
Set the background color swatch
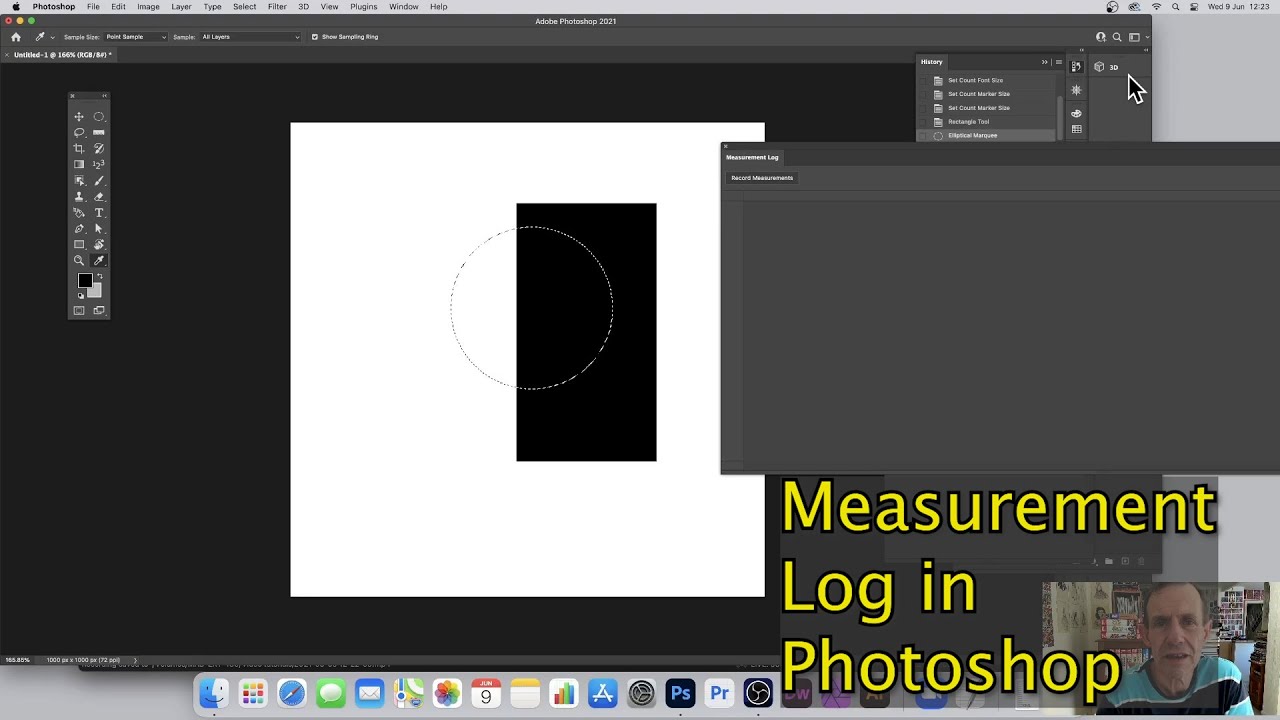click(x=95, y=291)
